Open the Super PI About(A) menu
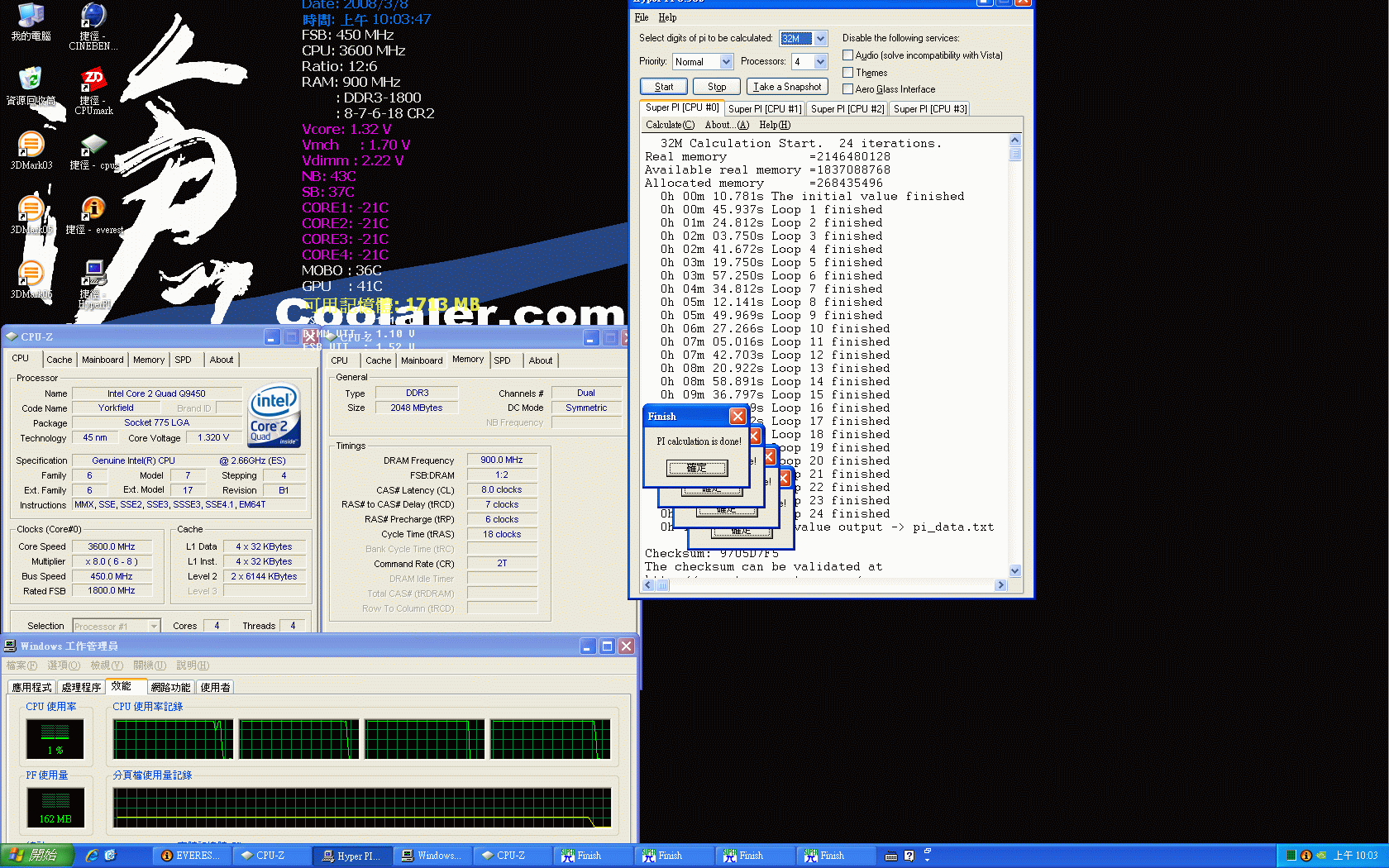 [x=727, y=125]
